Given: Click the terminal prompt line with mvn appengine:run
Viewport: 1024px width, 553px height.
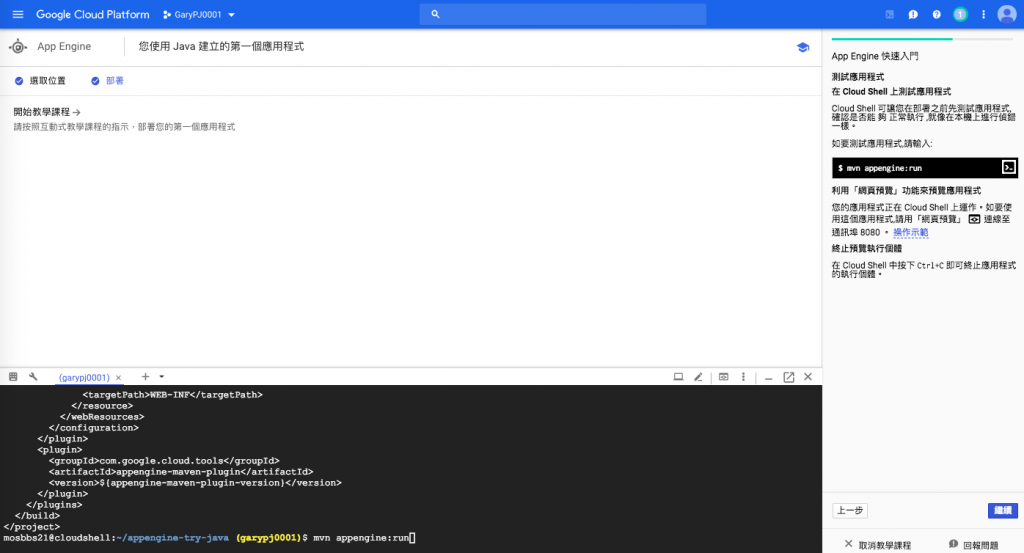Looking at the screenshot, I should (210, 538).
